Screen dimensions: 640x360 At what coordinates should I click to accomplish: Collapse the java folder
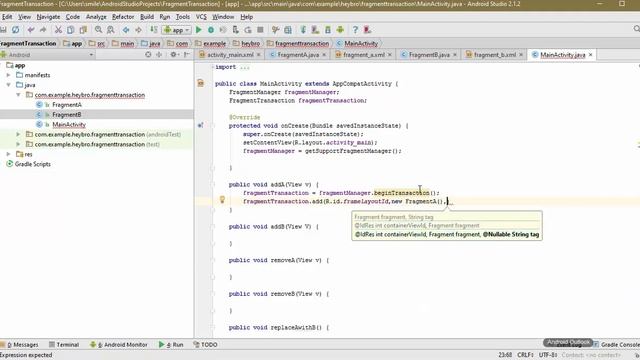(9, 85)
